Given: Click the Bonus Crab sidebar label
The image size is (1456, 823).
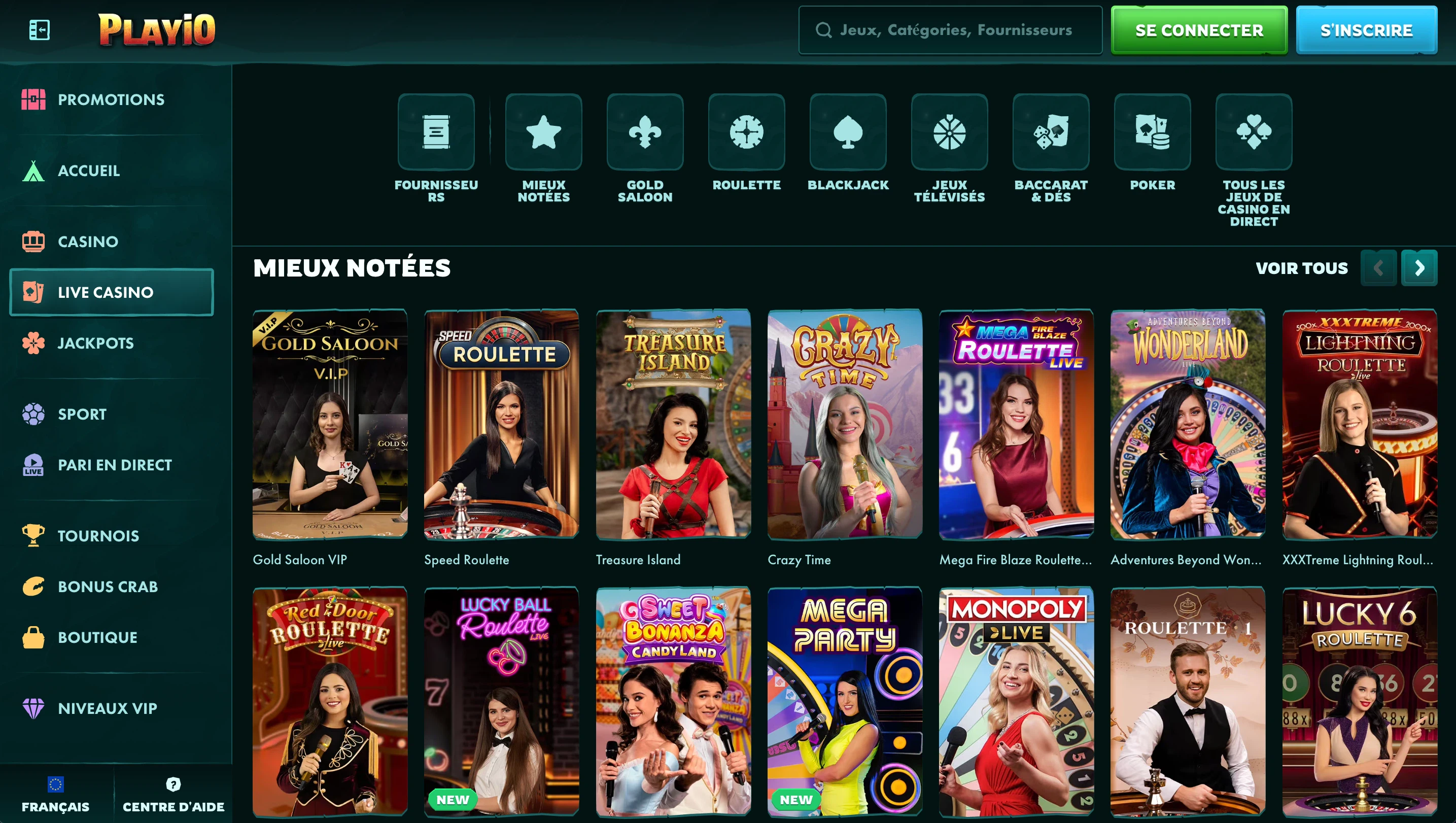Looking at the screenshot, I should pyautogui.click(x=108, y=587).
